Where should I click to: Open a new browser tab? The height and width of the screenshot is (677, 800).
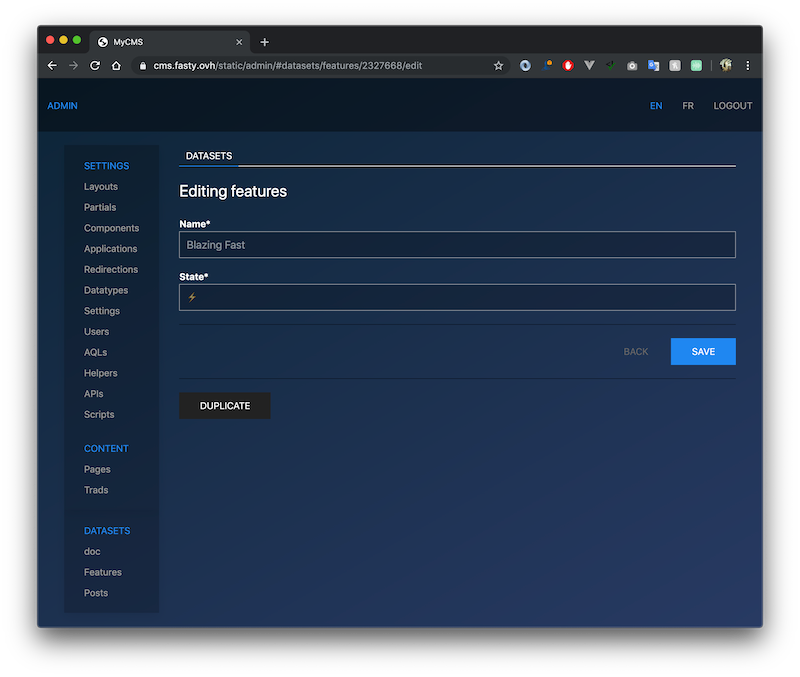[x=264, y=42]
